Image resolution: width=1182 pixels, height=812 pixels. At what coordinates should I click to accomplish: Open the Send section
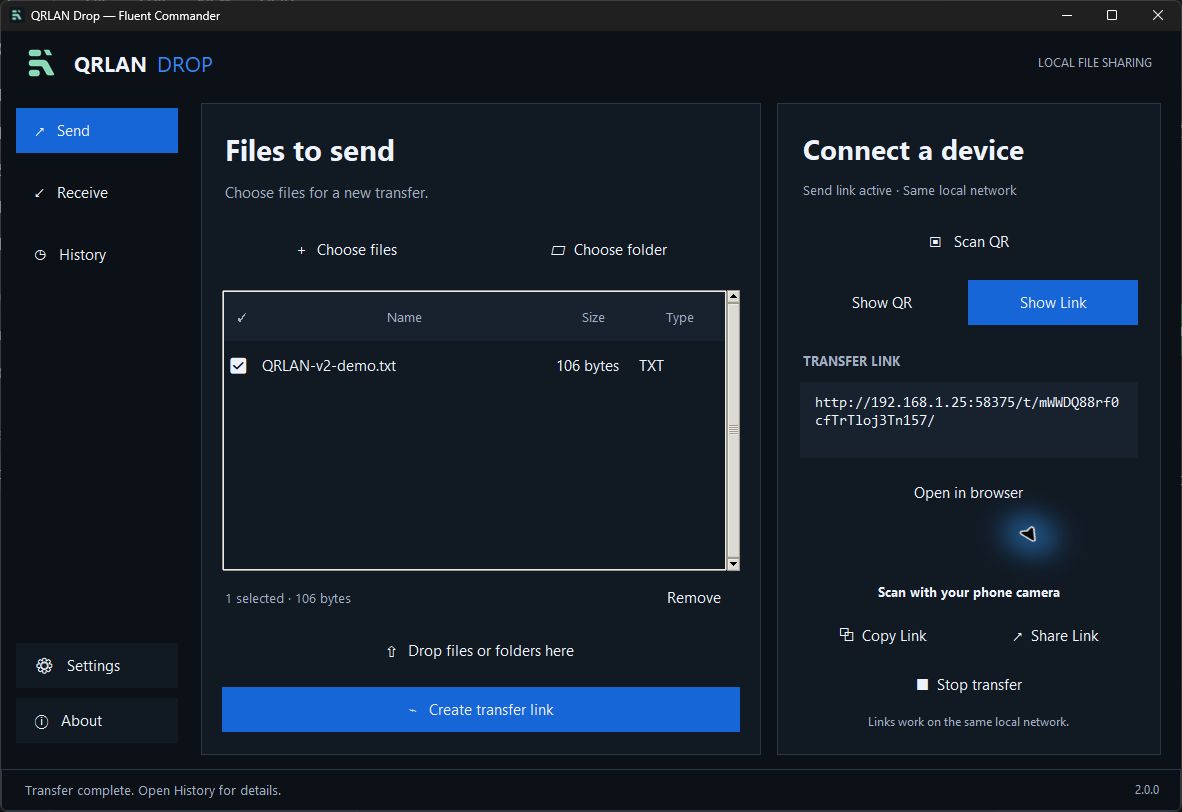96,130
